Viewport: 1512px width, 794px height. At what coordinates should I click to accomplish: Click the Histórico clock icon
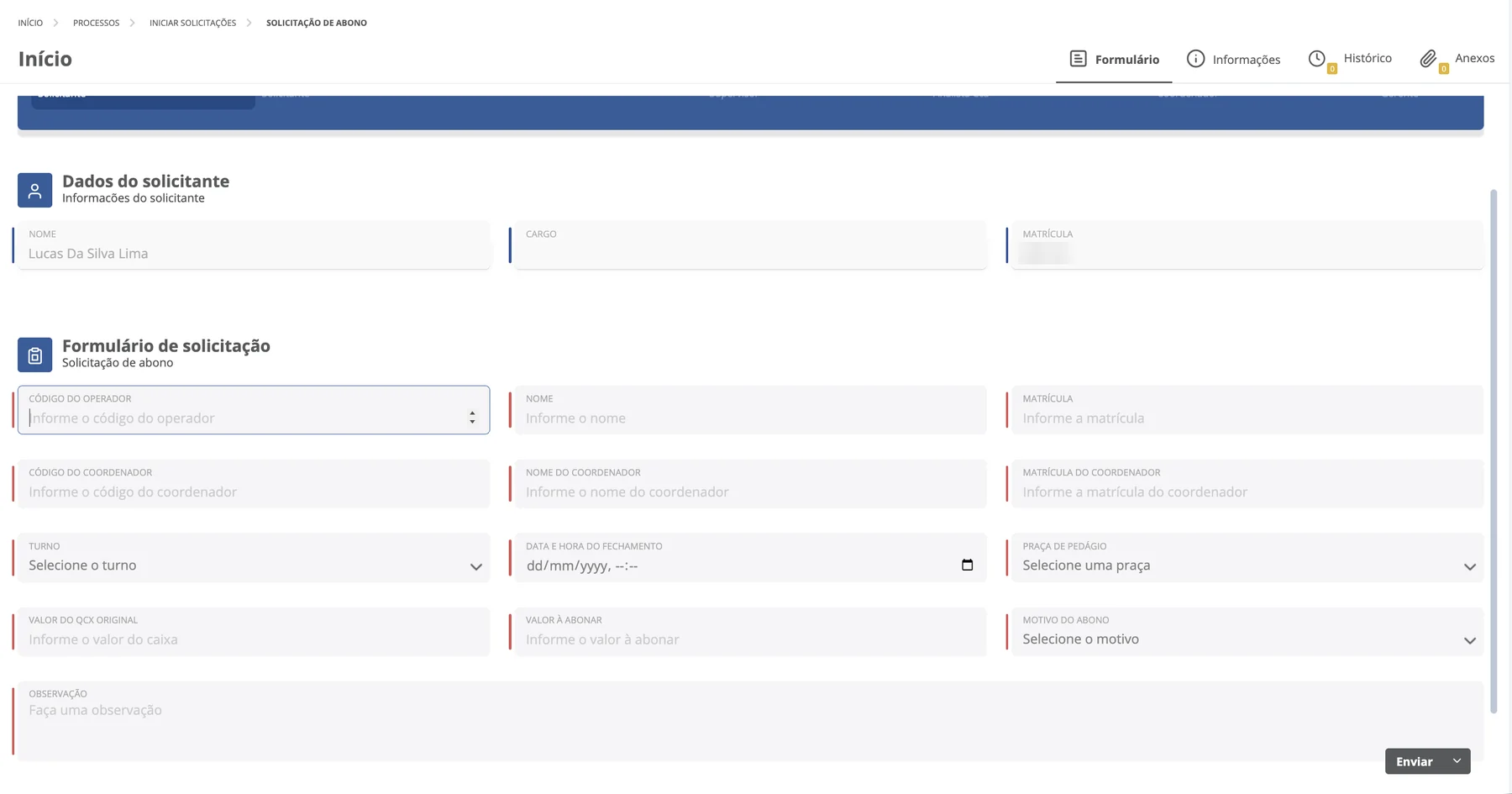click(1317, 59)
